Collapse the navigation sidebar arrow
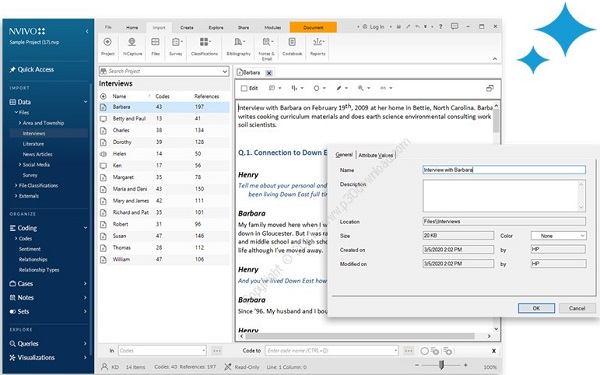 click(87, 31)
